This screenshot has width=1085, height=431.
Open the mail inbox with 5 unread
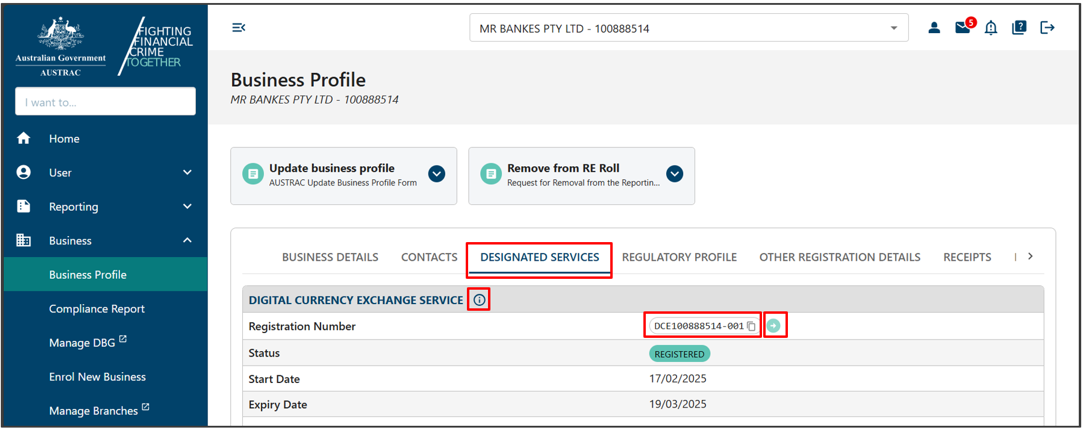(963, 27)
